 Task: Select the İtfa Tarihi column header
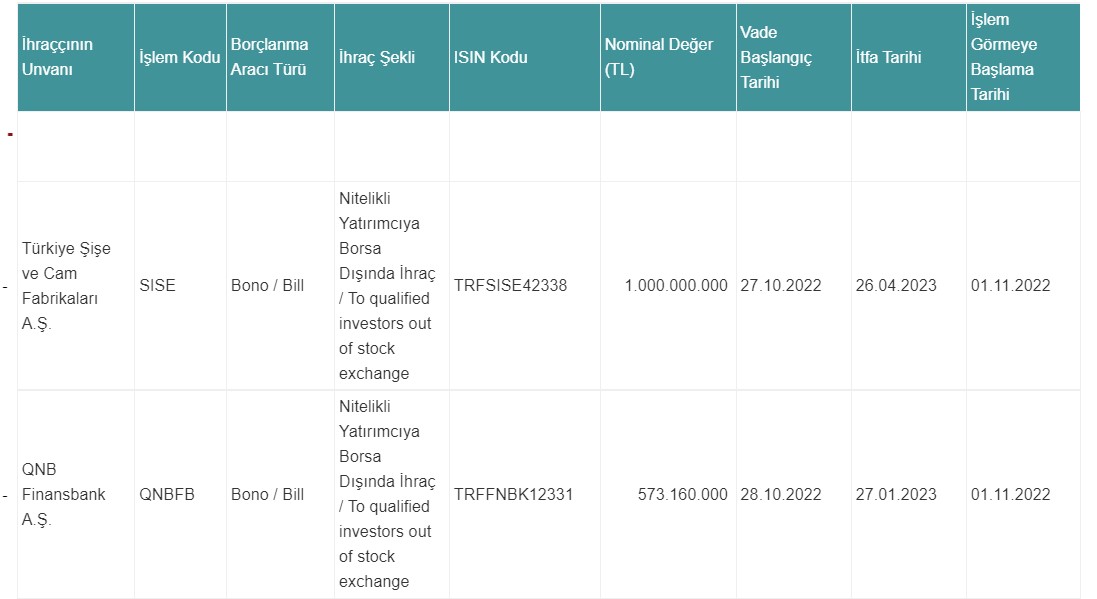pyautogui.click(x=908, y=57)
